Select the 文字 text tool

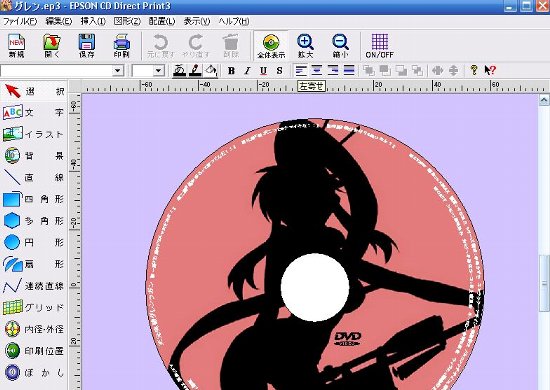[34, 113]
